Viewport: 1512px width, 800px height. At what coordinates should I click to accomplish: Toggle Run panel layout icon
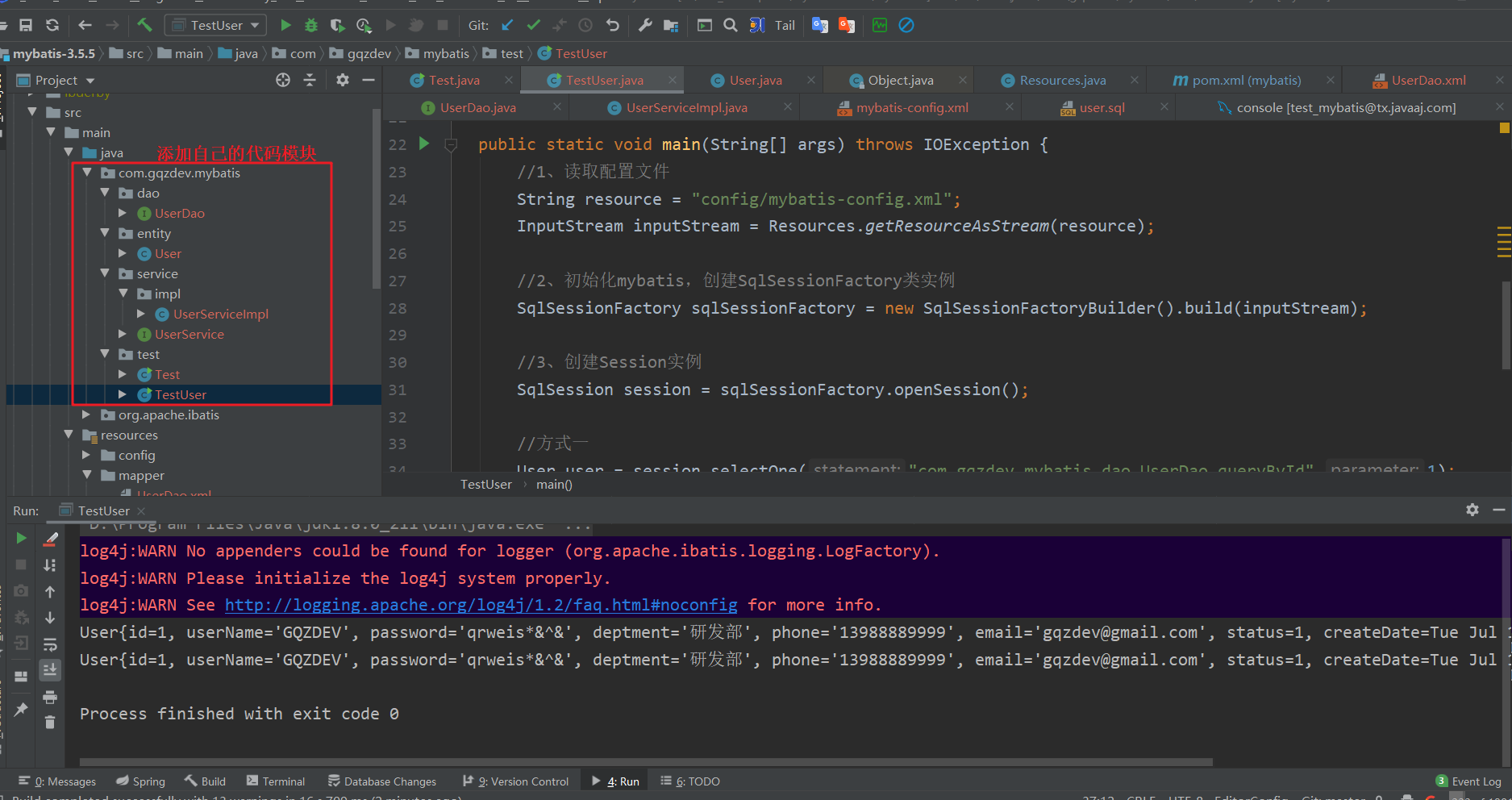[x=21, y=676]
